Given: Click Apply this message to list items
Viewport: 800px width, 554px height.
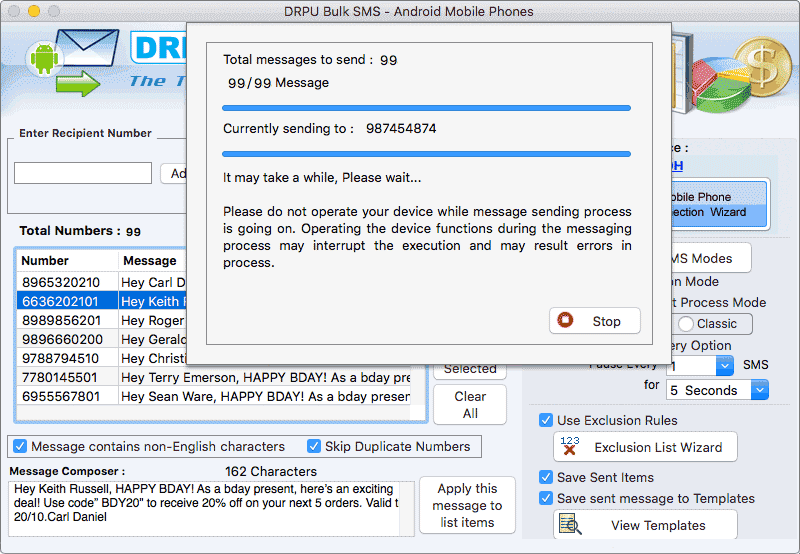Looking at the screenshot, I should click(466, 505).
